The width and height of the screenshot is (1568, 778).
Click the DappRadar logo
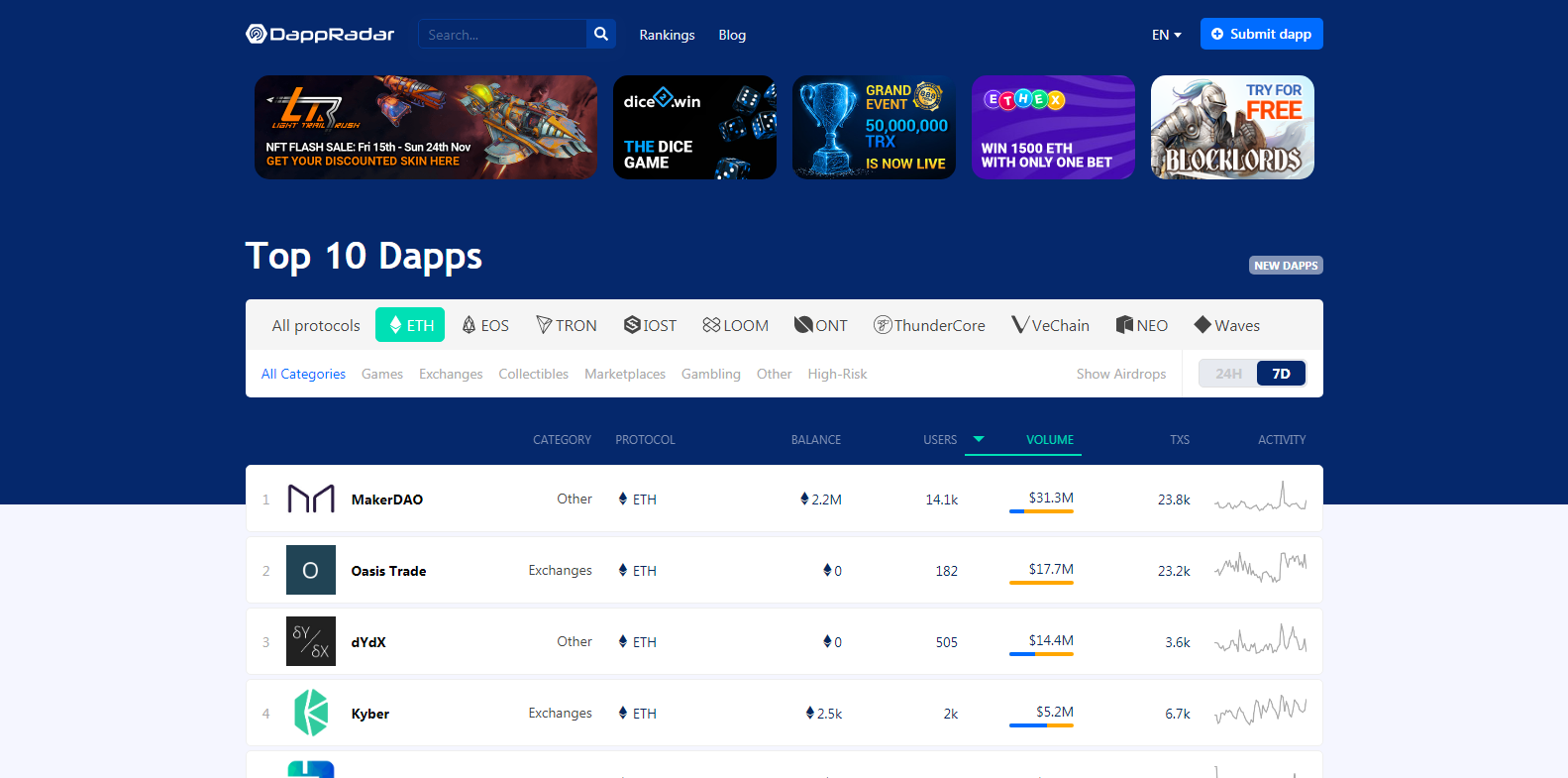pyautogui.click(x=320, y=34)
